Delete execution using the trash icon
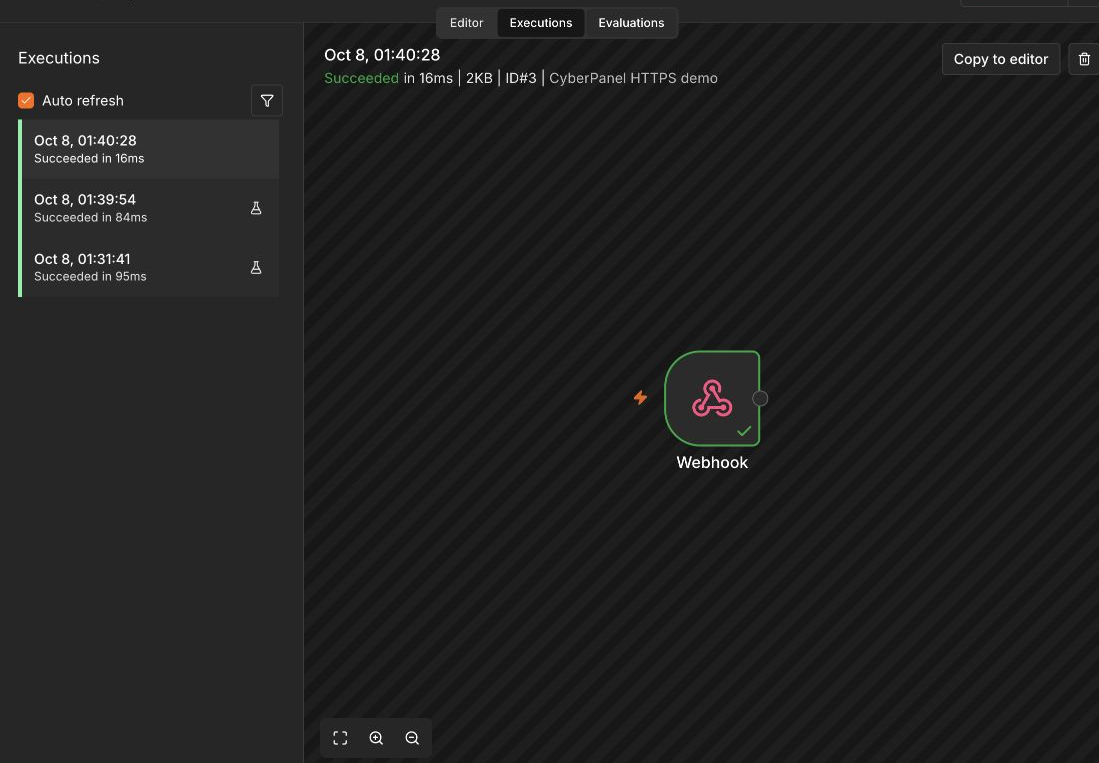The height and width of the screenshot is (763, 1099). tap(1084, 60)
